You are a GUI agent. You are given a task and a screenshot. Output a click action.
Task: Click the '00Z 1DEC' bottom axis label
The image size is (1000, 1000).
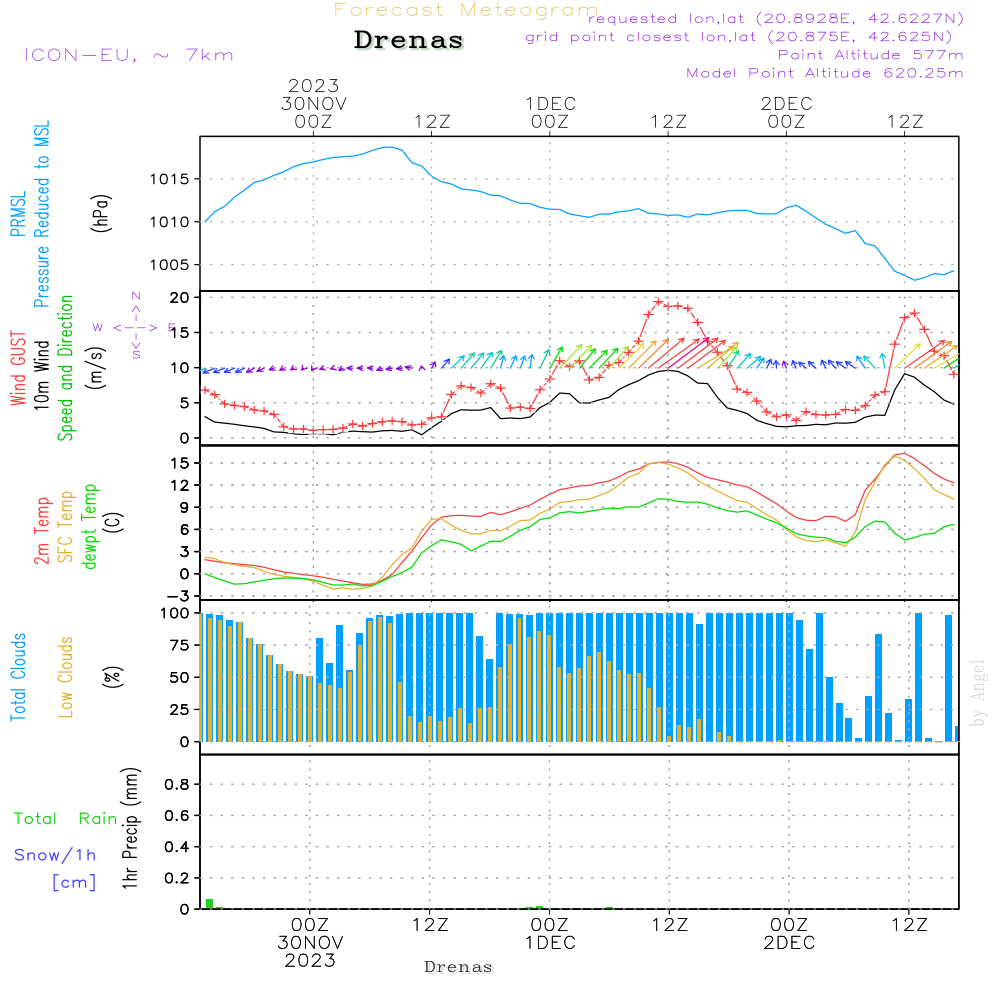pyautogui.click(x=550, y=934)
